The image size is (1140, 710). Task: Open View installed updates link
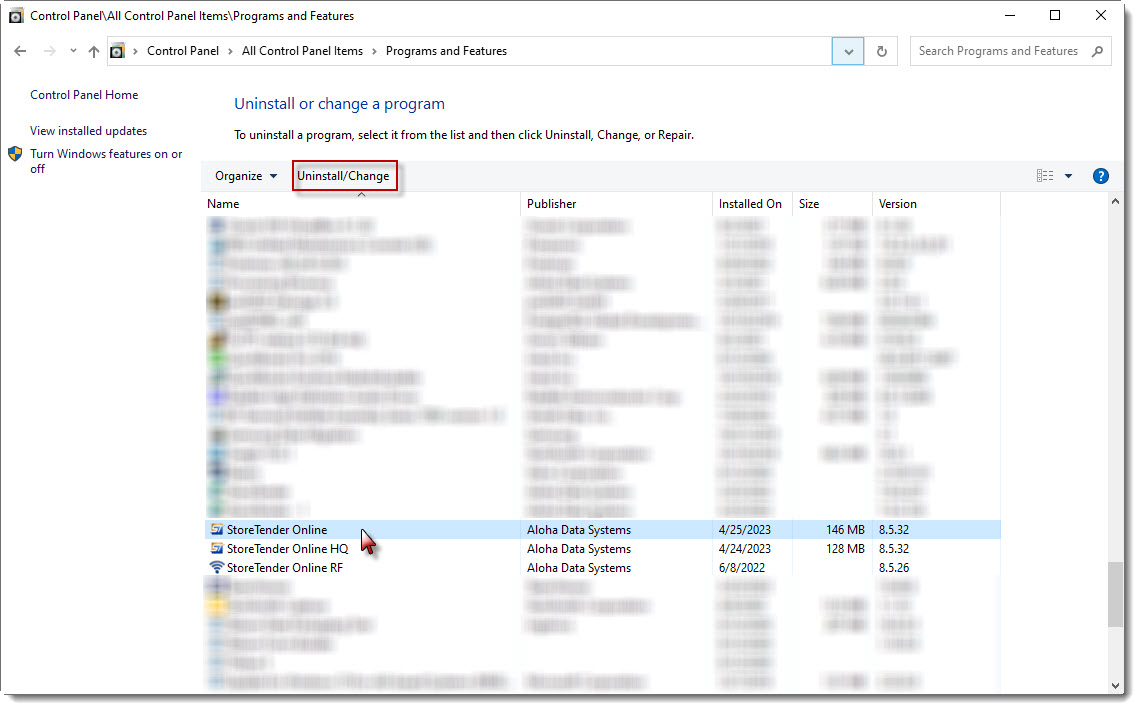[89, 131]
